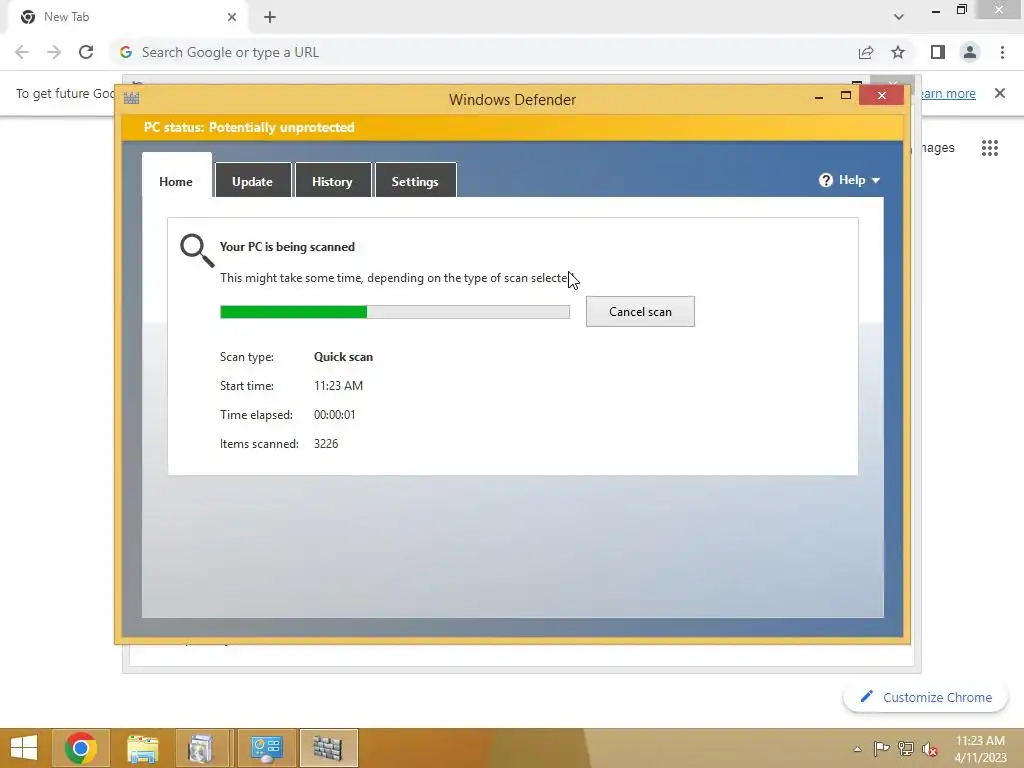Close the Windows Defender window
Image resolution: width=1024 pixels, height=768 pixels.
pyautogui.click(x=882, y=95)
